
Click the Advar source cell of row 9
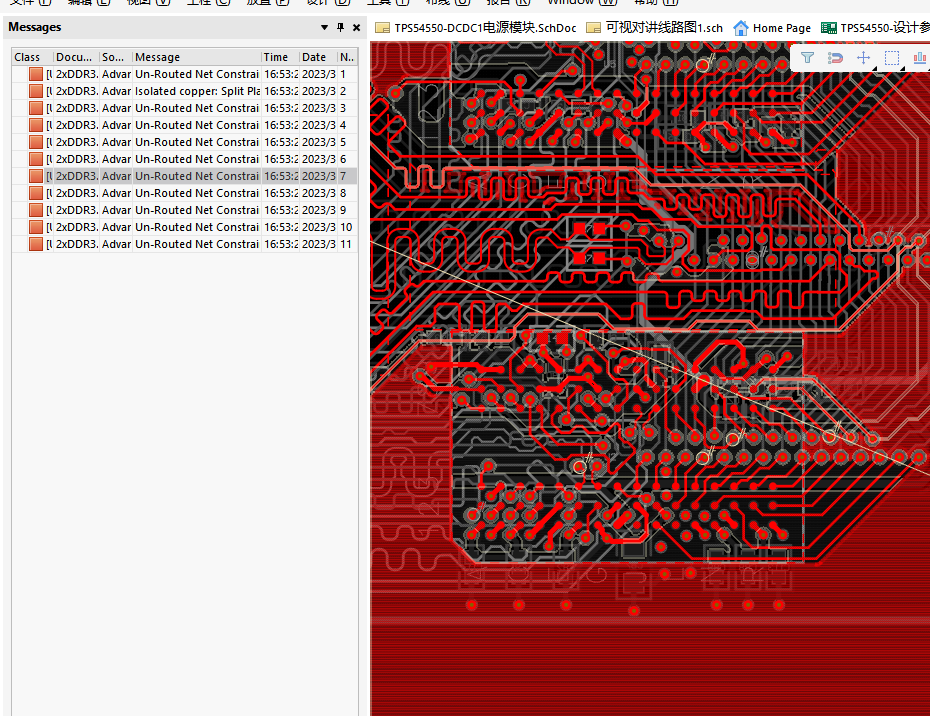pyautogui.click(x=116, y=210)
